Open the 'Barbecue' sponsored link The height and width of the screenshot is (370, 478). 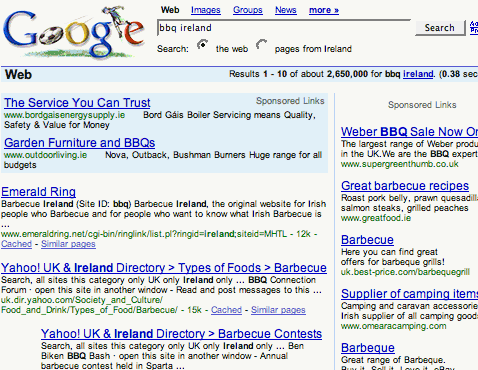367,240
